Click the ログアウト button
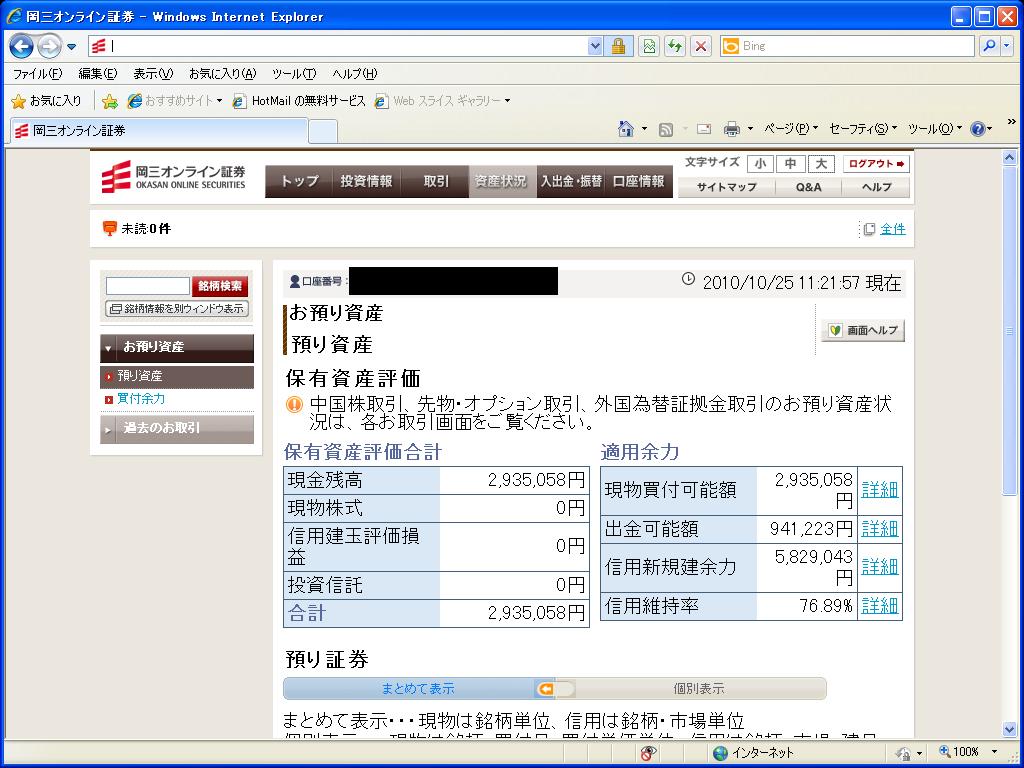The image size is (1024, 768). click(876, 164)
